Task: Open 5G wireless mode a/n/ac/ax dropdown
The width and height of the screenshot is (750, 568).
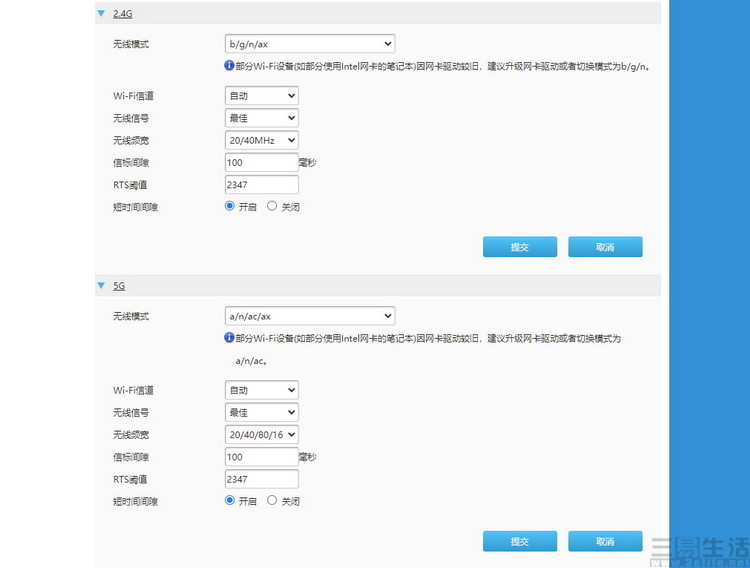Action: pos(309,316)
